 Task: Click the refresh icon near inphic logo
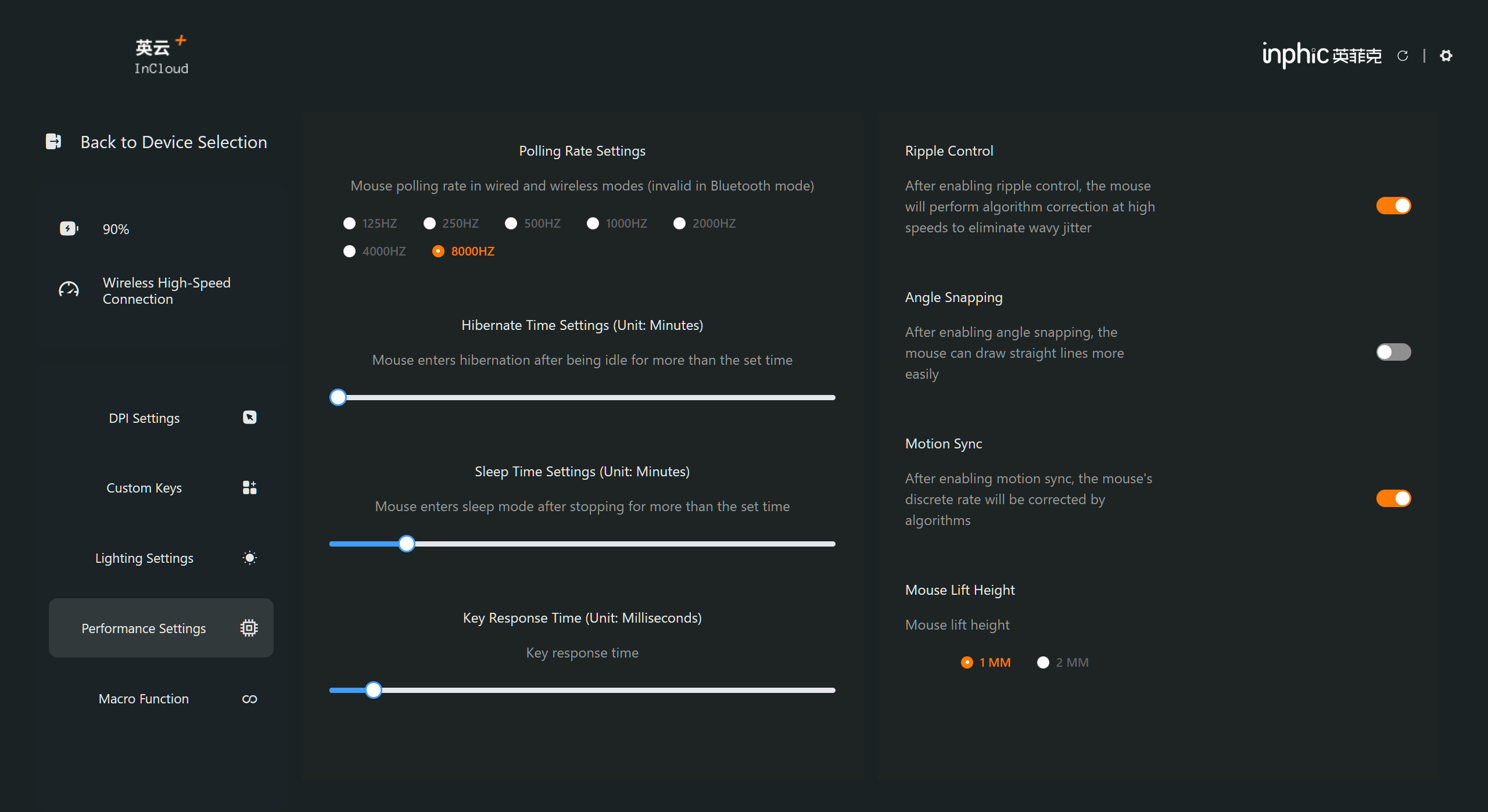(x=1403, y=56)
